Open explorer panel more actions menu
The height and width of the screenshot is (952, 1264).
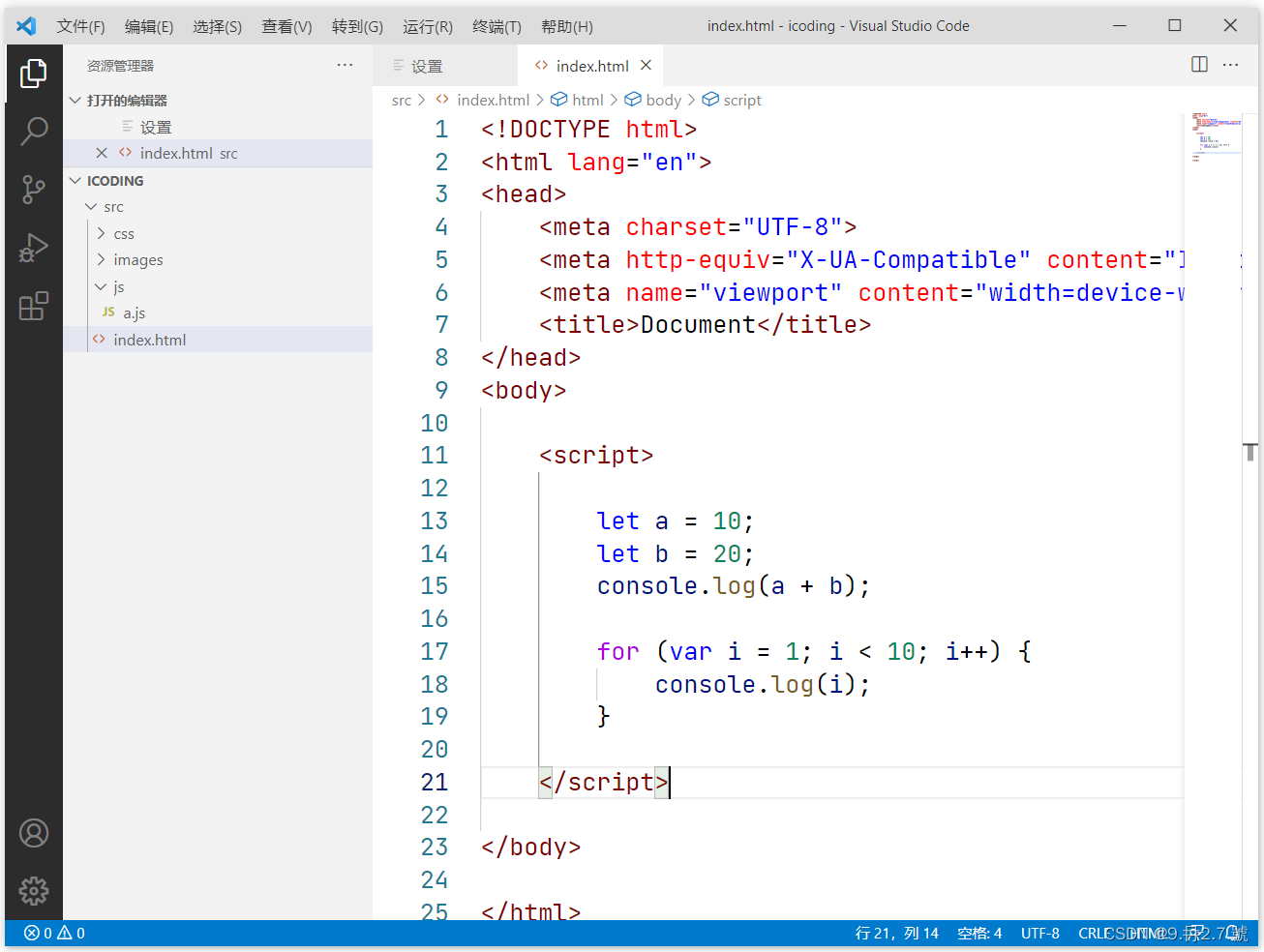click(346, 65)
